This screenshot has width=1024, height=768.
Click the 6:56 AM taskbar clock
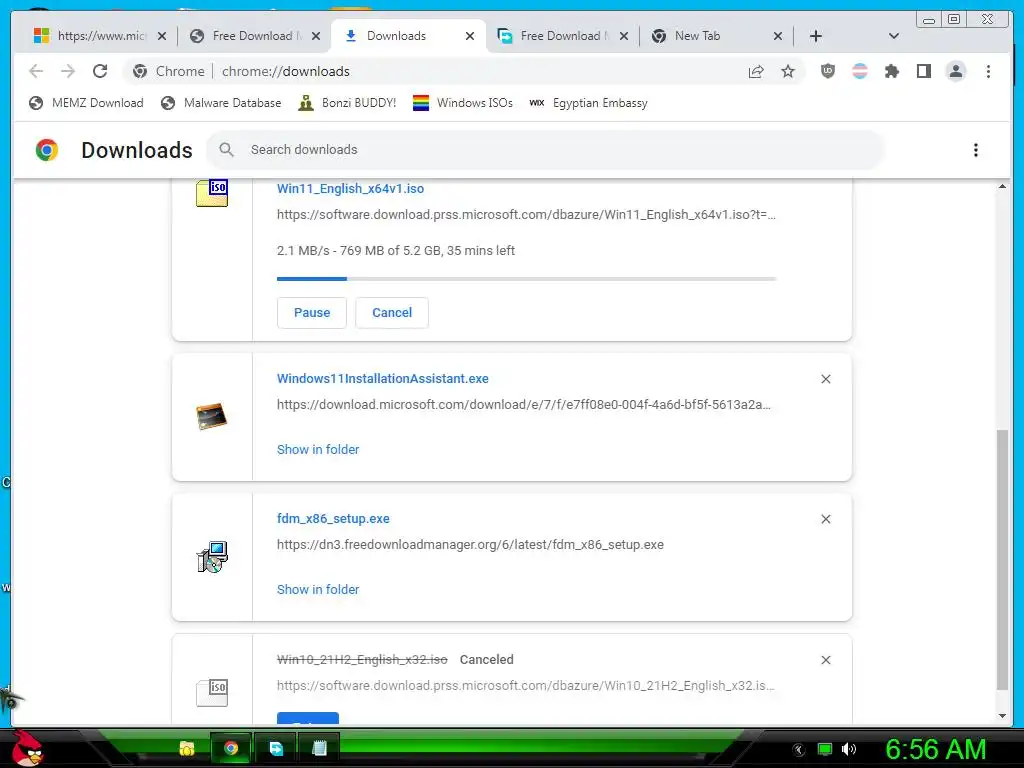pyautogui.click(x=935, y=749)
